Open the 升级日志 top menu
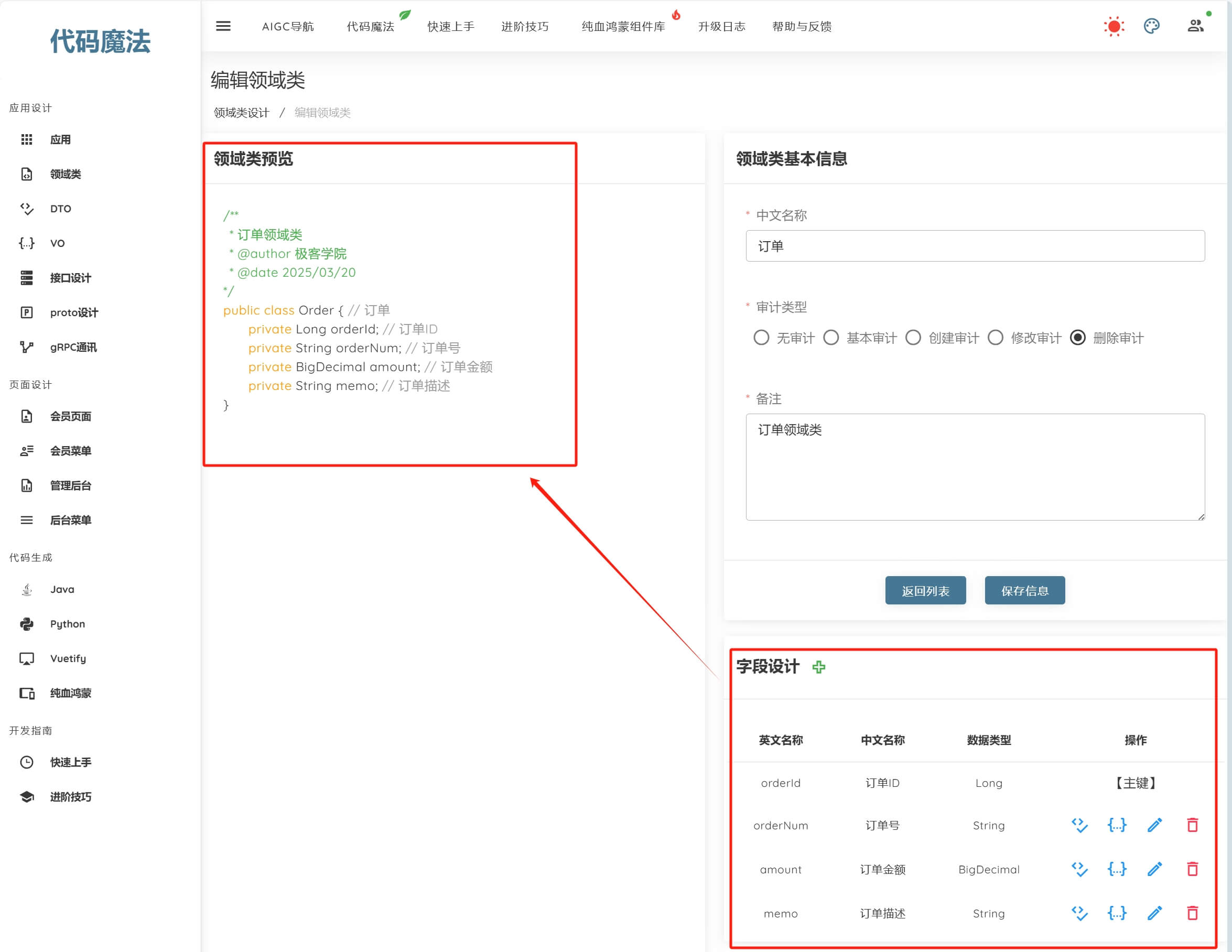1232x952 pixels. click(x=721, y=27)
